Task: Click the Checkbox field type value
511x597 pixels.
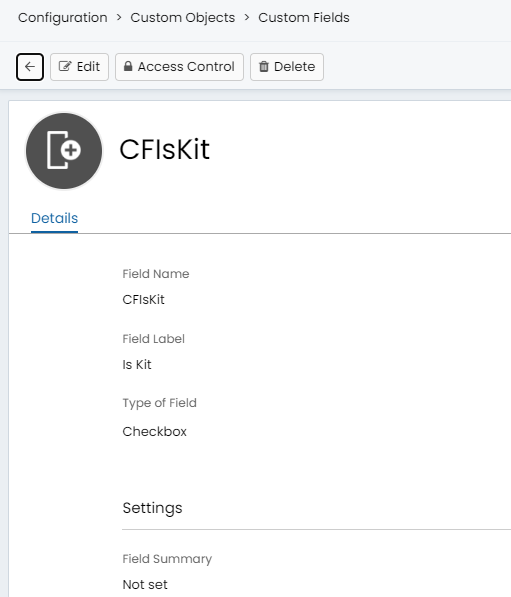Action: [x=155, y=431]
